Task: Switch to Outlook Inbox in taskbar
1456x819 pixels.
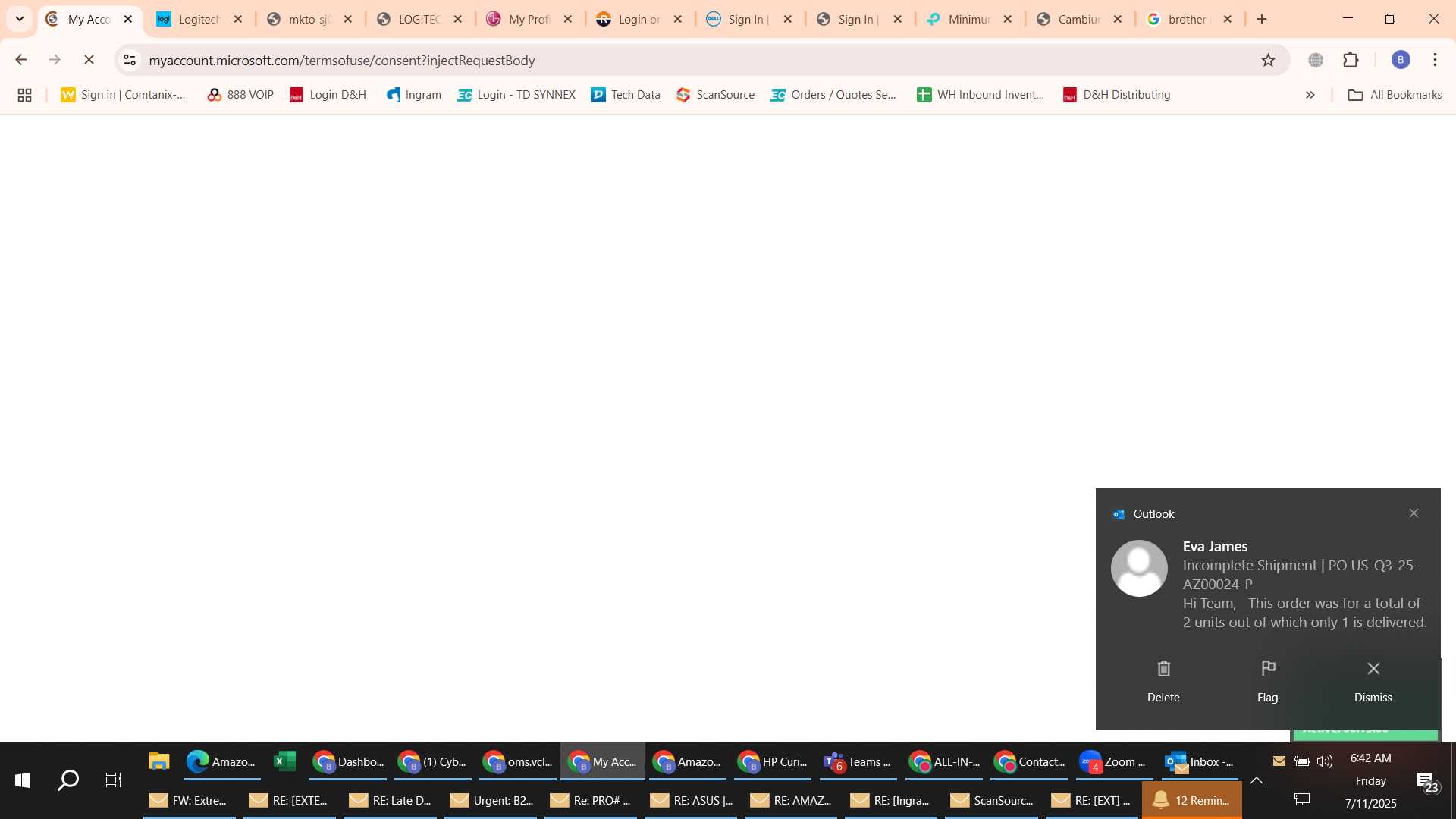Action: tap(1200, 761)
